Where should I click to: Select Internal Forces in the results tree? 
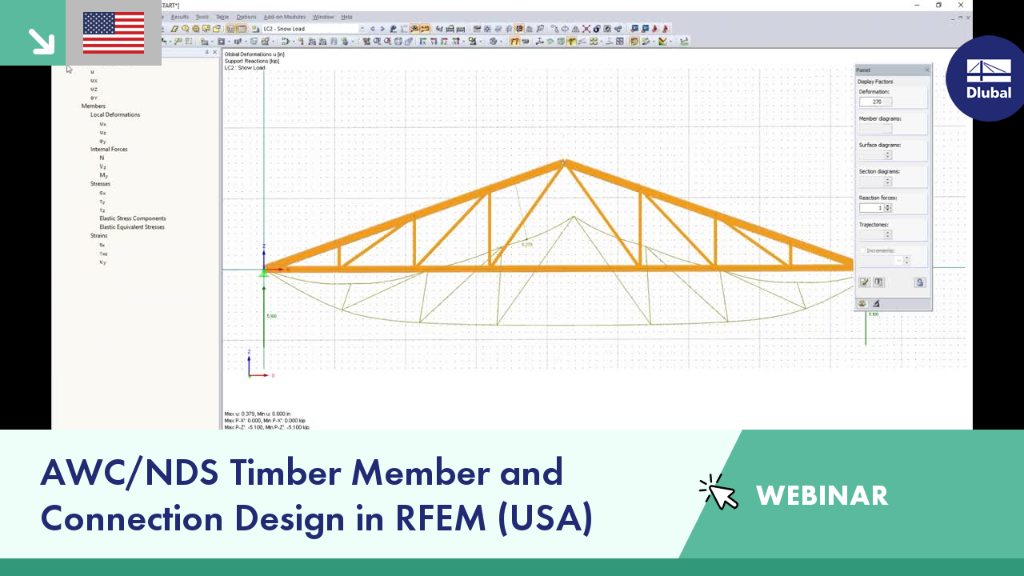[x=108, y=149]
